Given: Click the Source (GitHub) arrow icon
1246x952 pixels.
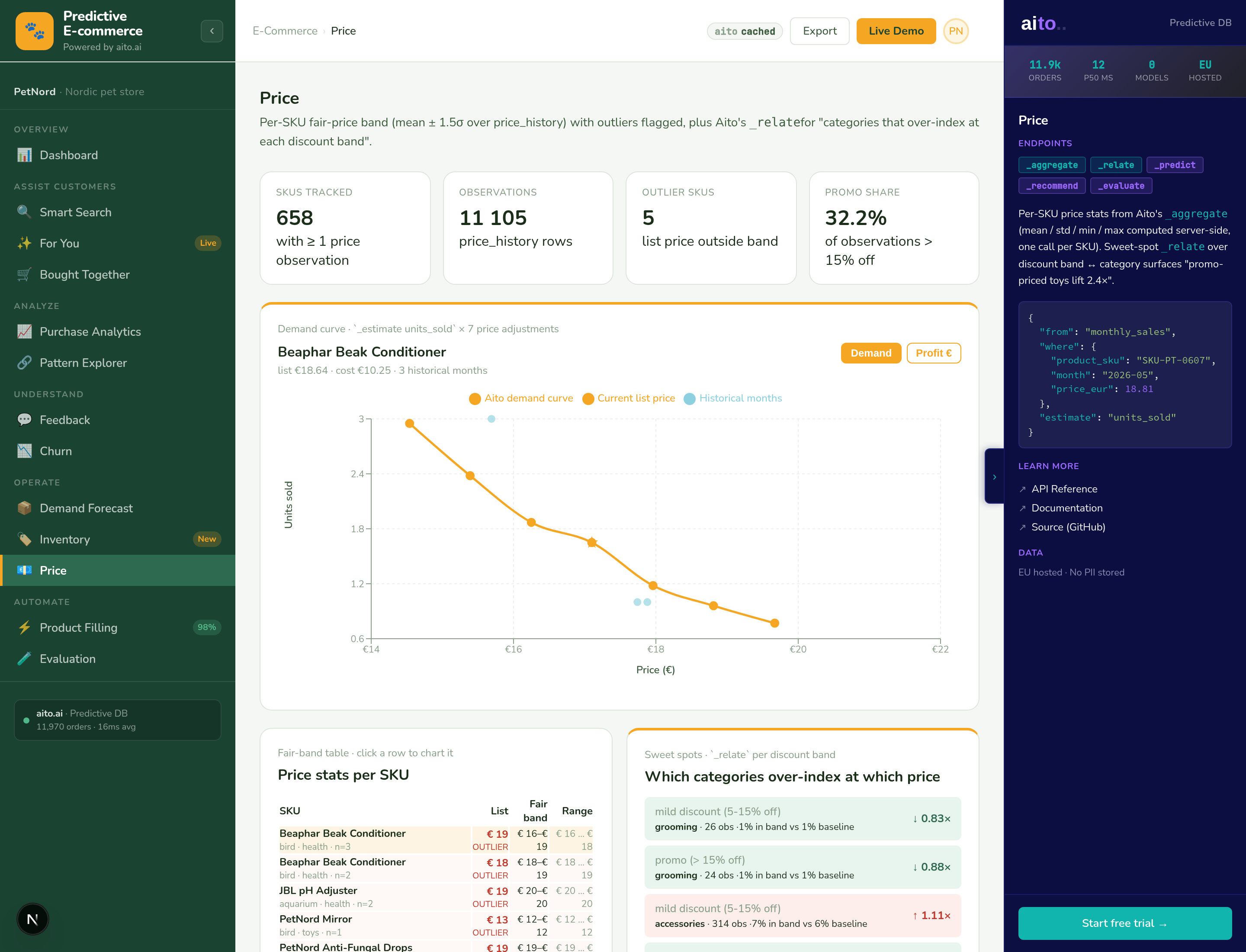Looking at the screenshot, I should [x=1023, y=527].
